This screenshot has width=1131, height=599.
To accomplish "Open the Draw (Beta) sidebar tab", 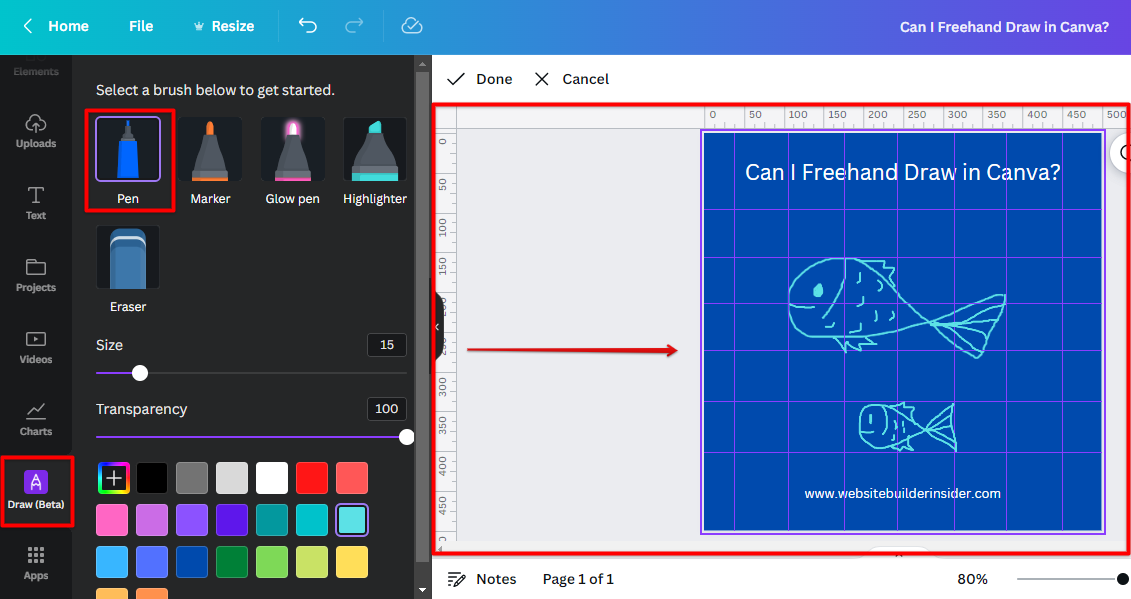I will point(36,490).
